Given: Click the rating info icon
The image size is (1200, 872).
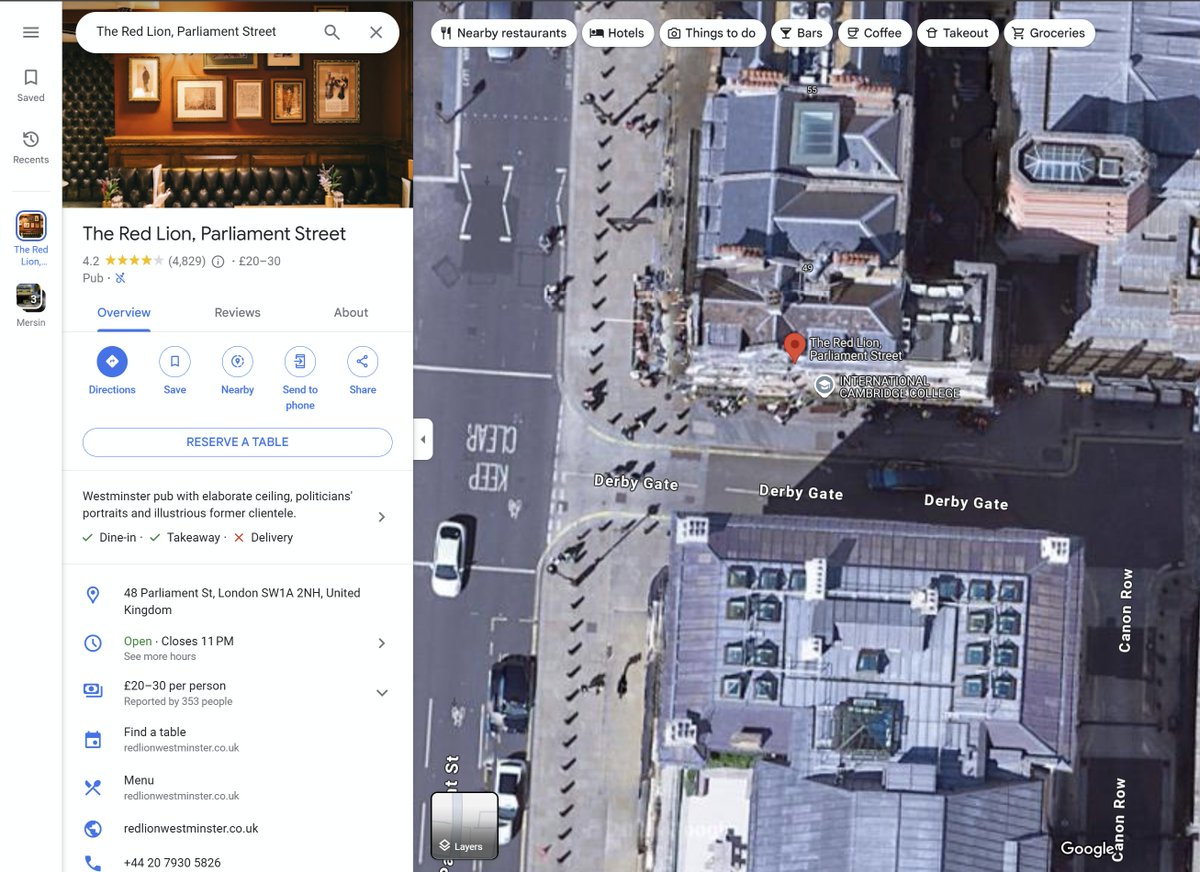Looking at the screenshot, I should coord(218,261).
